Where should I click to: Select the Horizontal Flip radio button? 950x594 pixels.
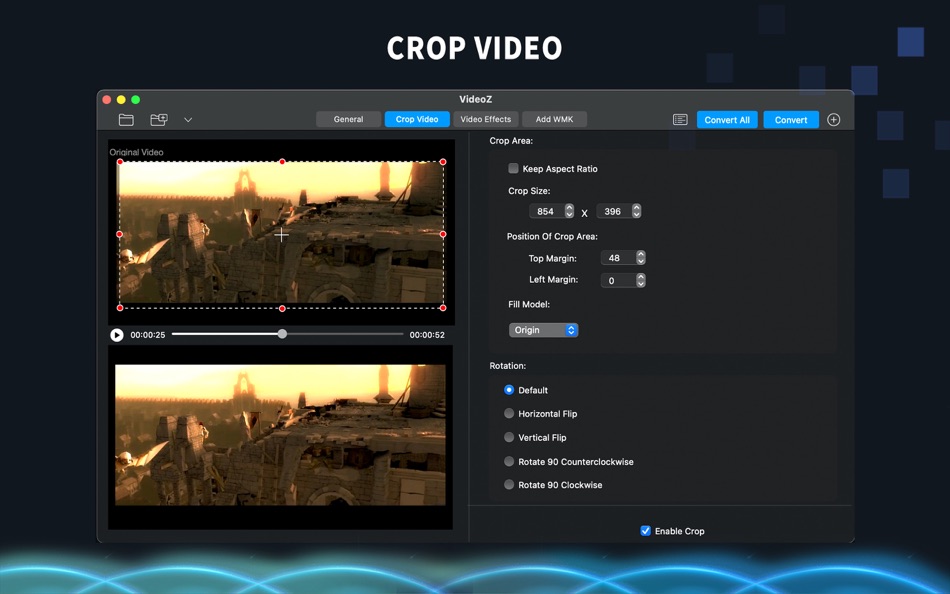click(509, 413)
